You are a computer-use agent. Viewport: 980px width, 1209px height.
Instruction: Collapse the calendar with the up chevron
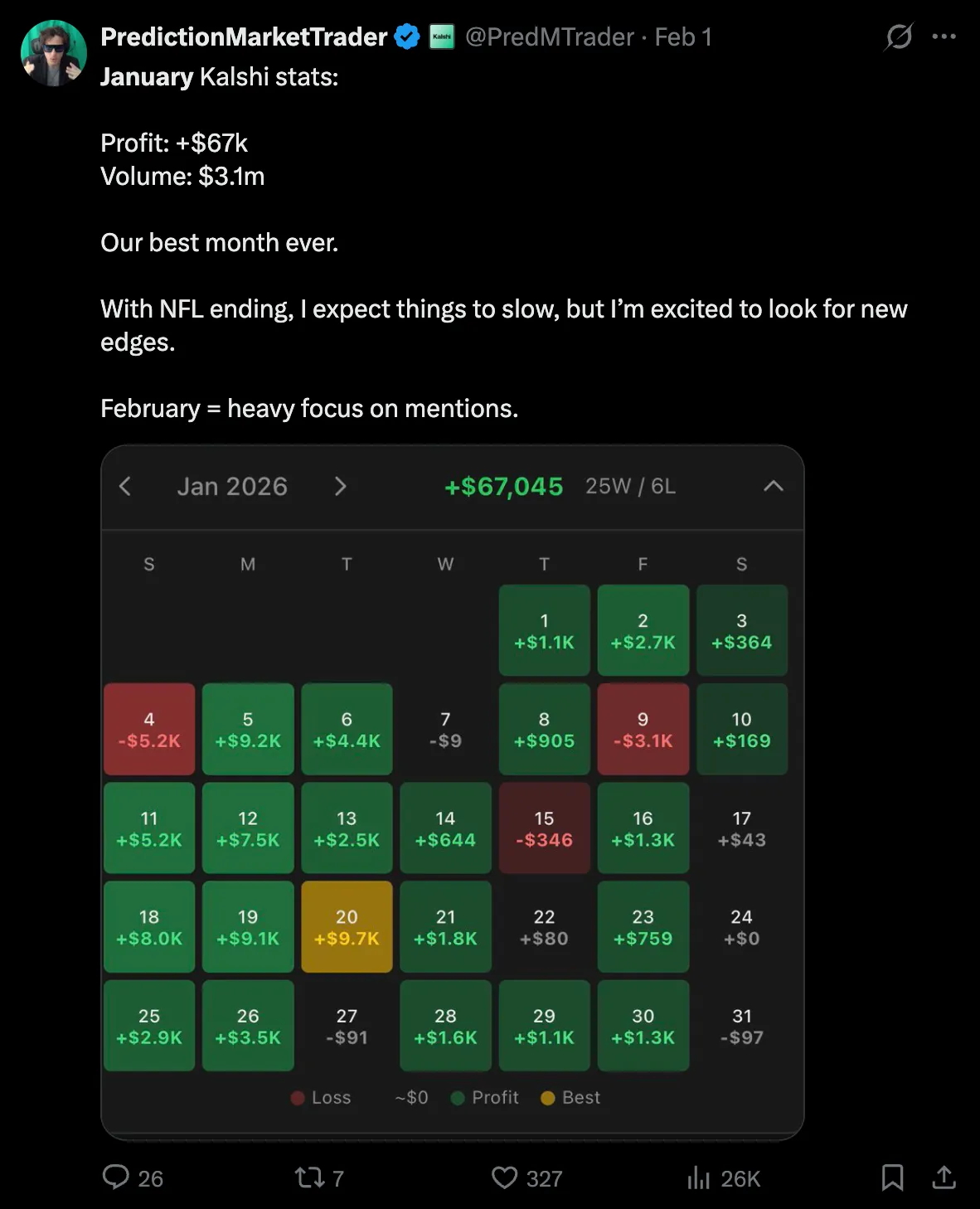[x=774, y=487]
